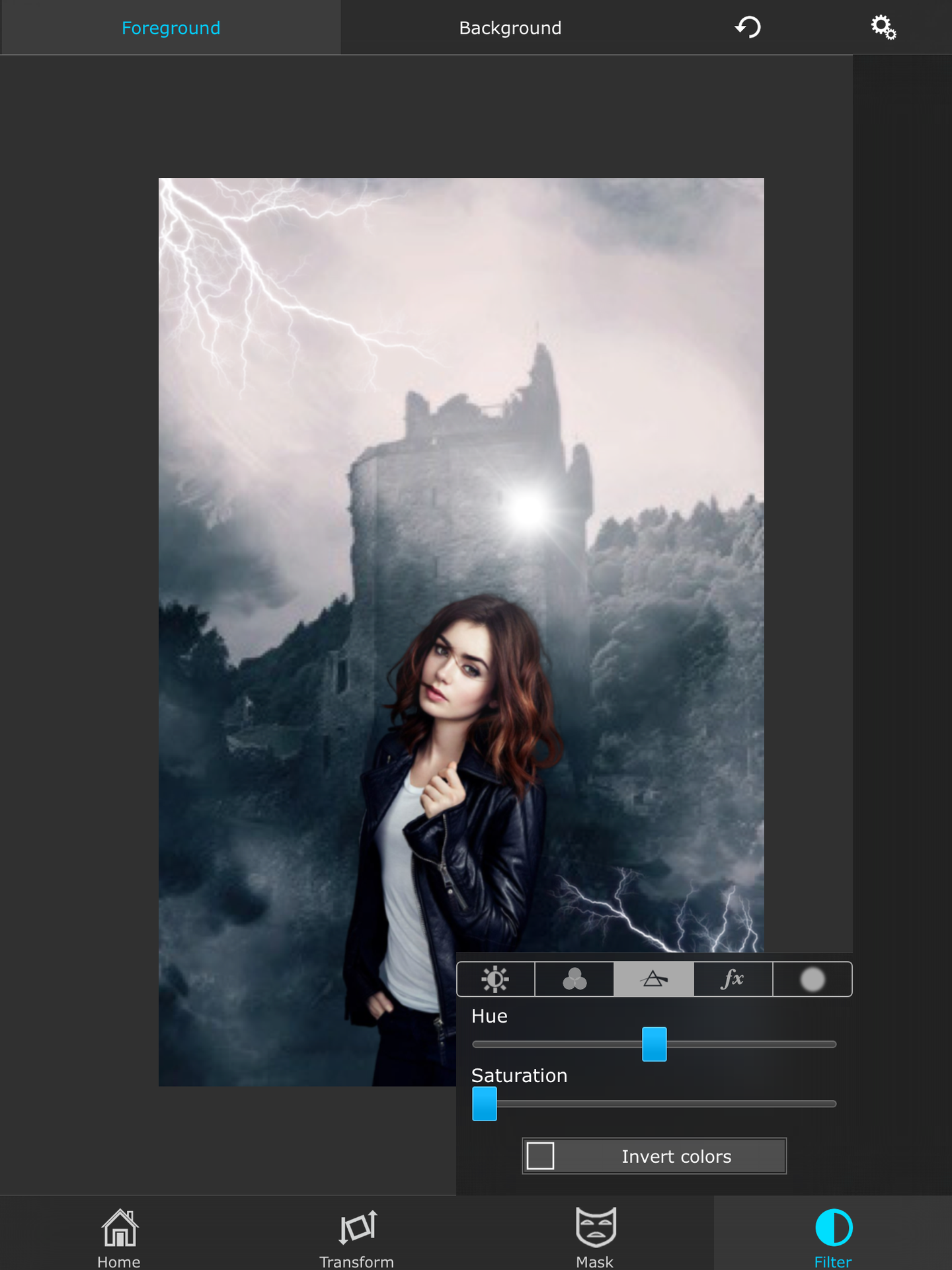Open the fx effects tab
The width and height of the screenshot is (952, 1270).
tap(733, 979)
